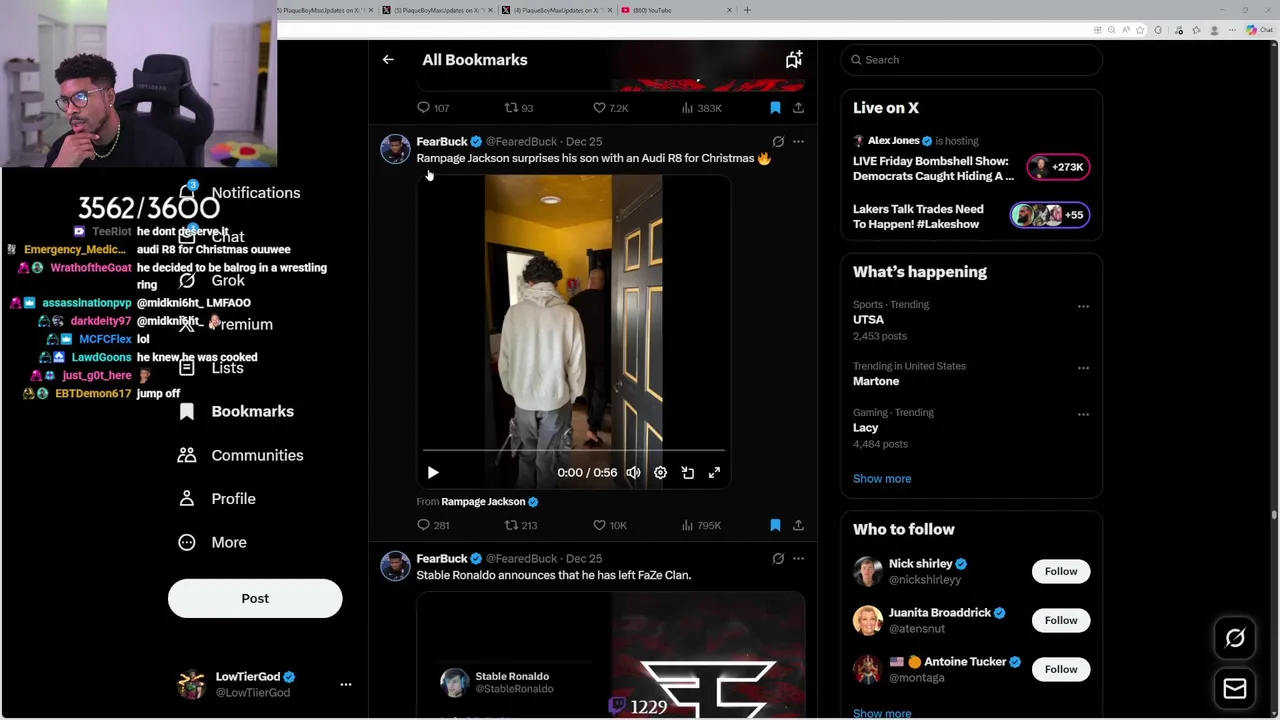Open the floating Grok button

coord(1235,638)
